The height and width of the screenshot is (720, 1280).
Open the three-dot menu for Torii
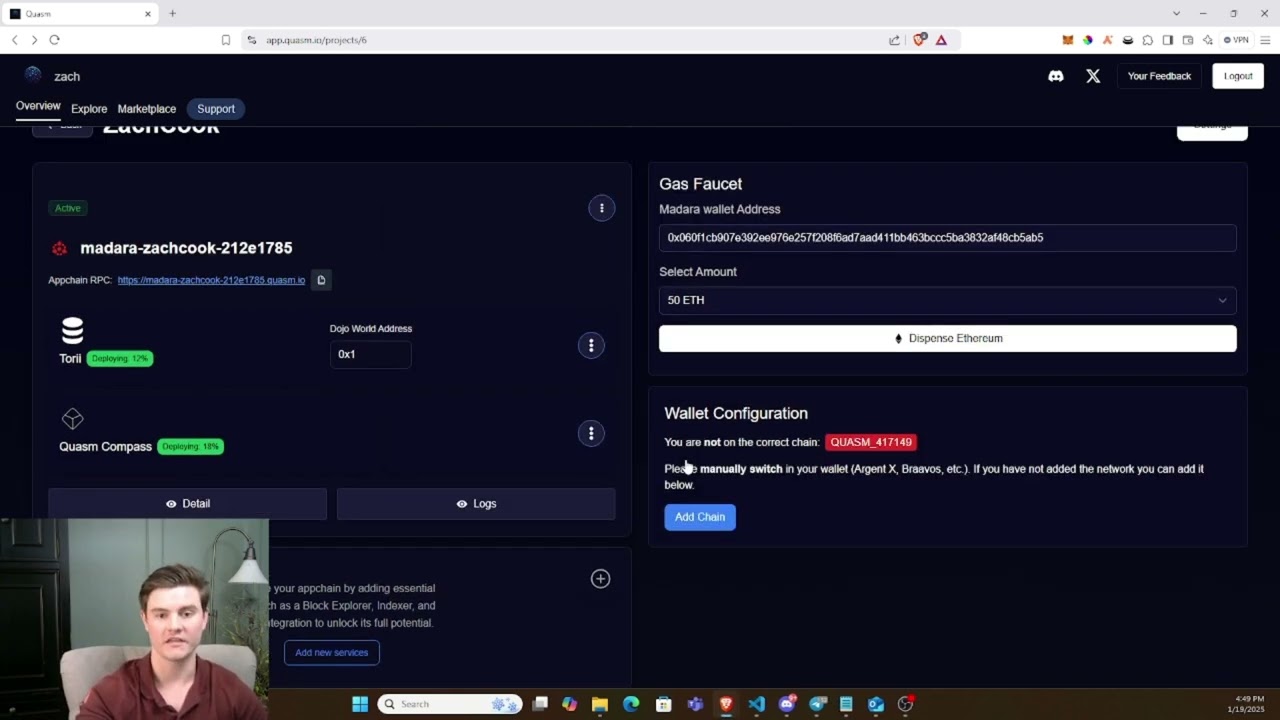click(591, 345)
